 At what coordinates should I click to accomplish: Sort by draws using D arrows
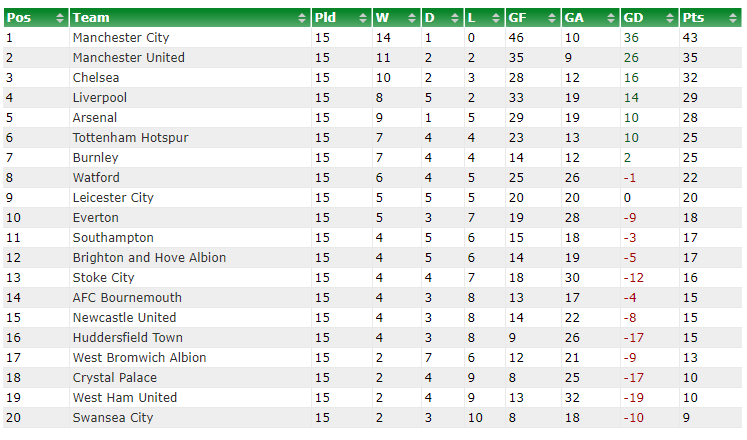click(455, 18)
